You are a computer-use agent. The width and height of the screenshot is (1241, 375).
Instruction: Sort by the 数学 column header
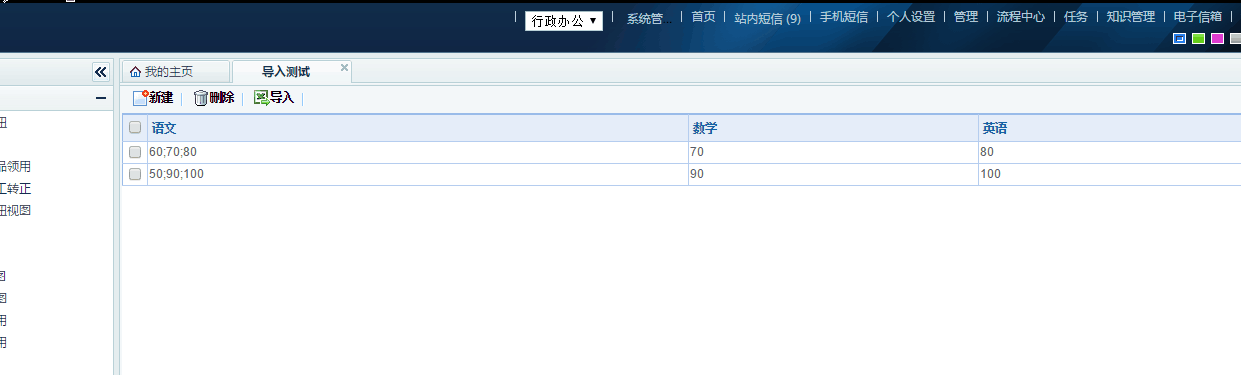pos(833,128)
